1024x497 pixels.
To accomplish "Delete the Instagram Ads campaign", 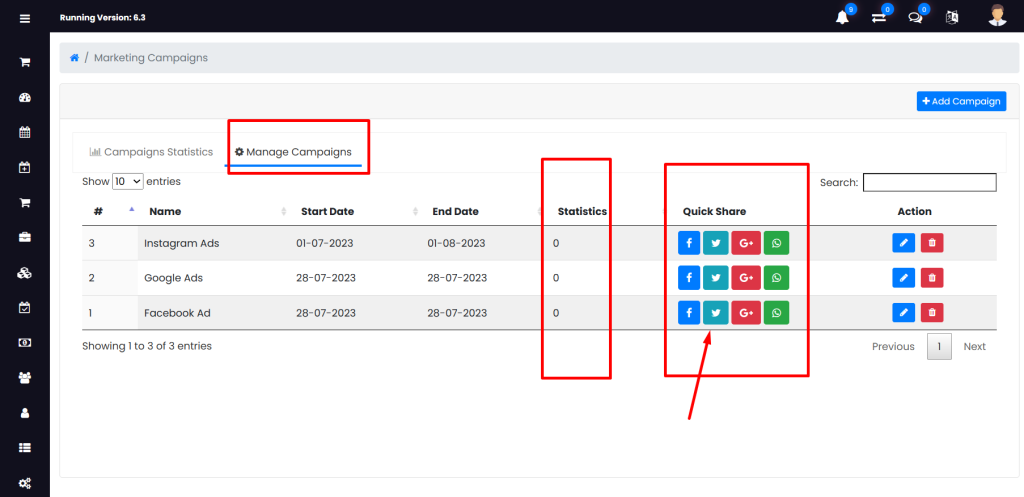I will (932, 243).
